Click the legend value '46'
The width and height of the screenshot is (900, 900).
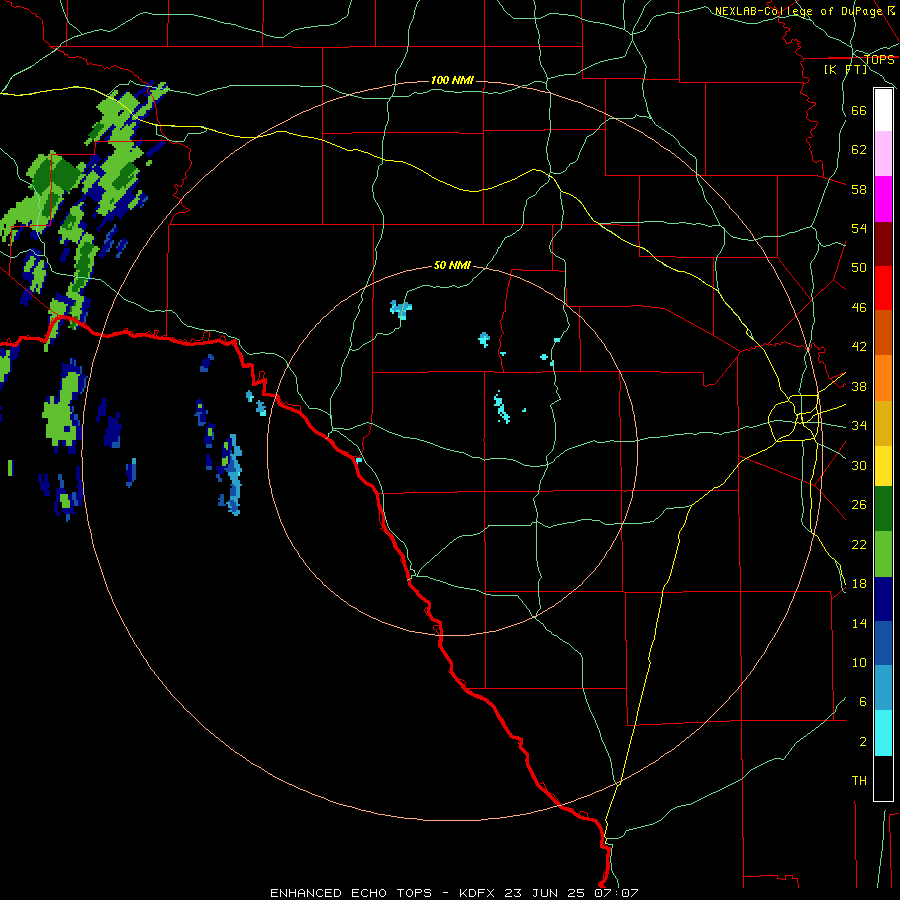tap(859, 308)
